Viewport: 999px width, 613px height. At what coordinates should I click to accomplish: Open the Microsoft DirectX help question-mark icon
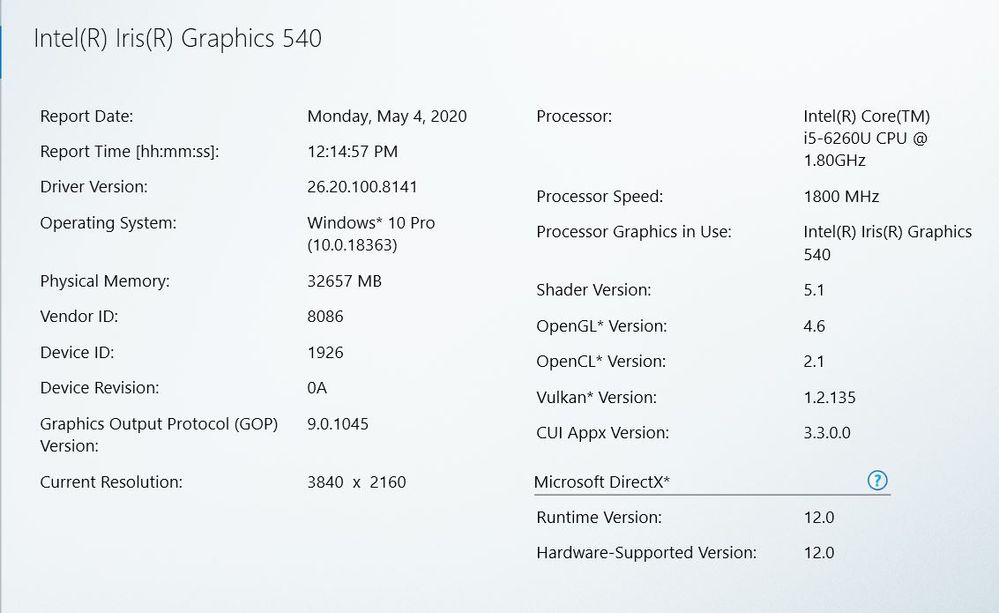(x=877, y=480)
